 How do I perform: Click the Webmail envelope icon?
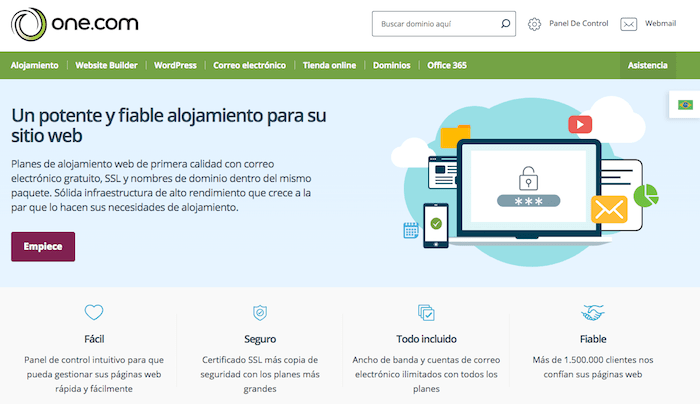coord(628,24)
